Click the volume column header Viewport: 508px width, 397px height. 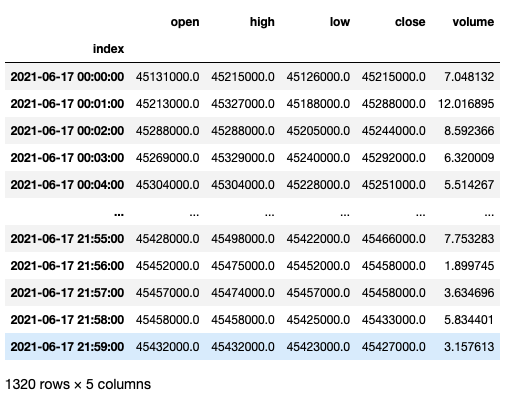(473, 22)
